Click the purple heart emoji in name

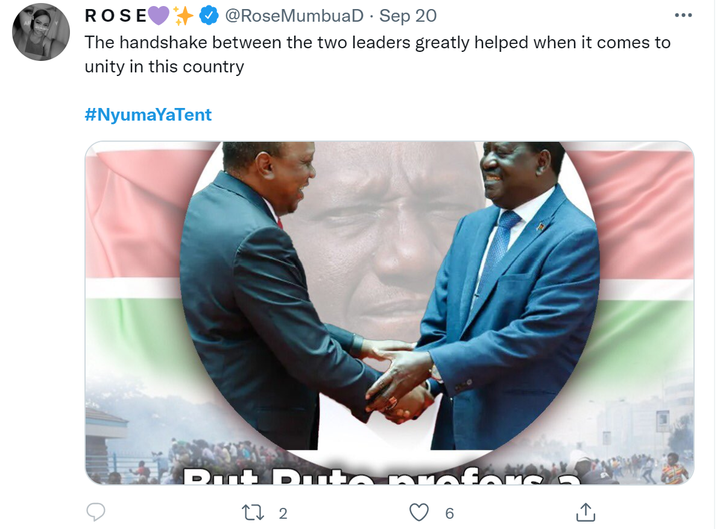(x=158, y=16)
